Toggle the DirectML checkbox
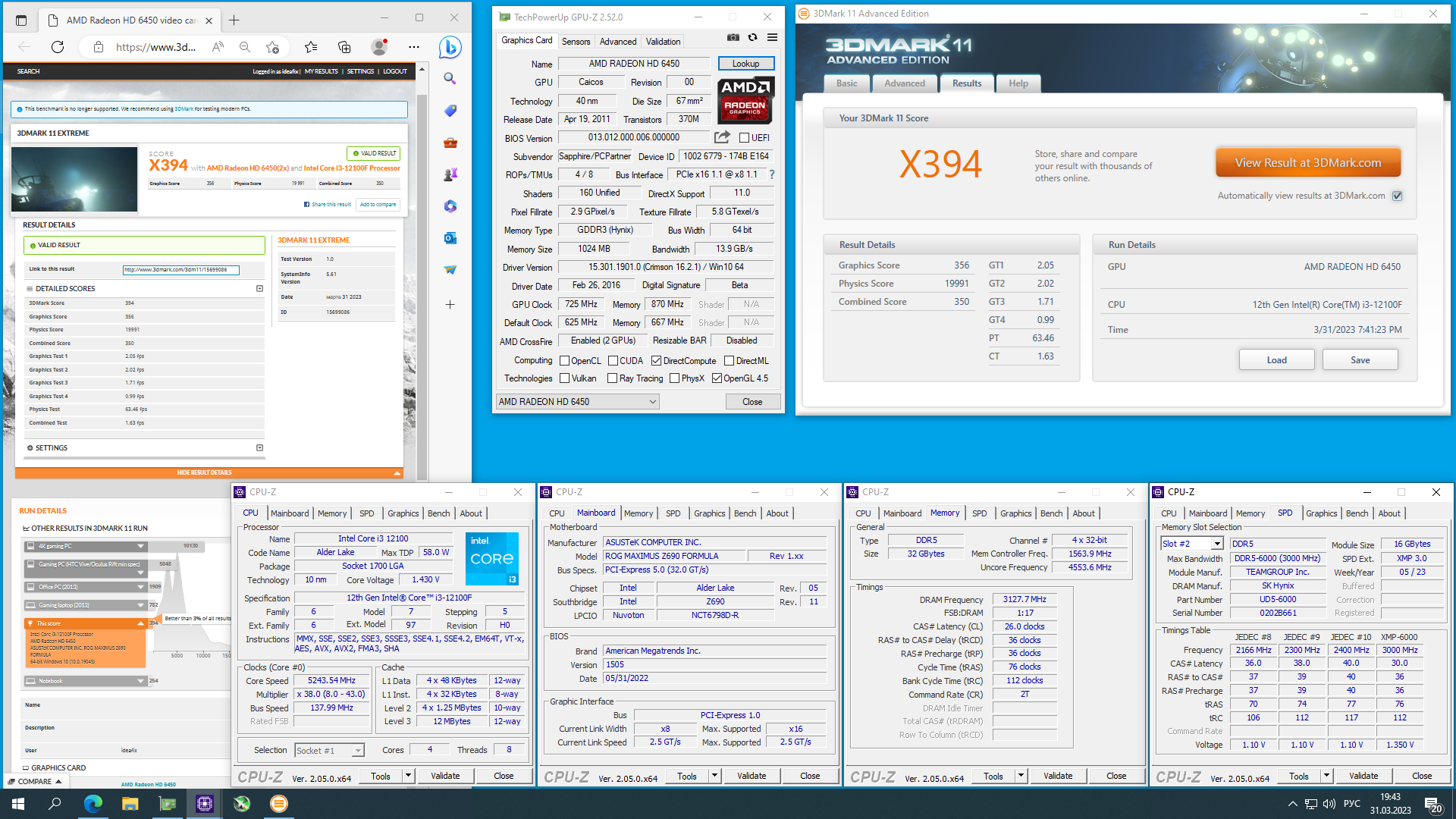The width and height of the screenshot is (1456, 819). [x=729, y=361]
